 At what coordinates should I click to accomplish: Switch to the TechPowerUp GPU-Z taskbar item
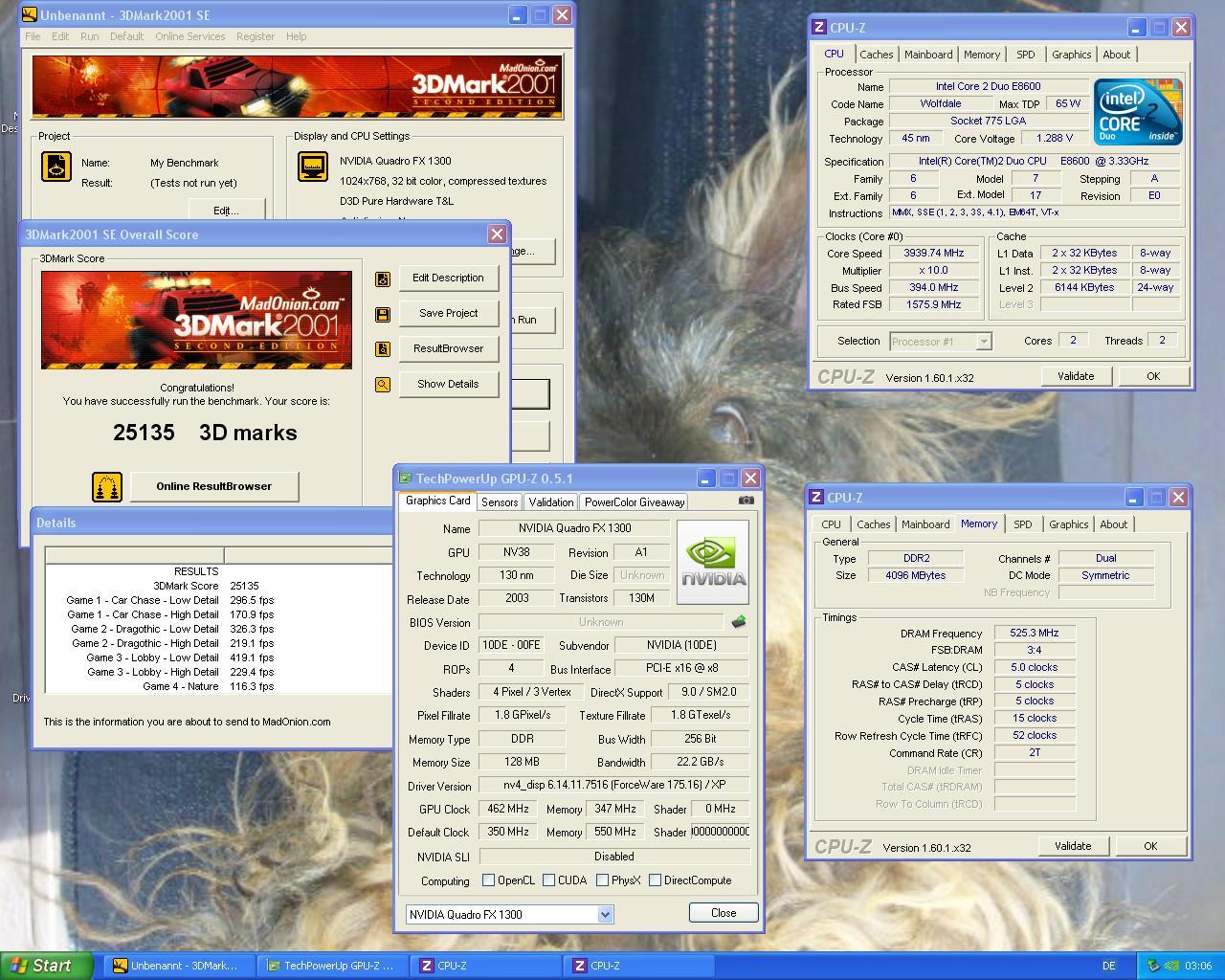(x=331, y=966)
